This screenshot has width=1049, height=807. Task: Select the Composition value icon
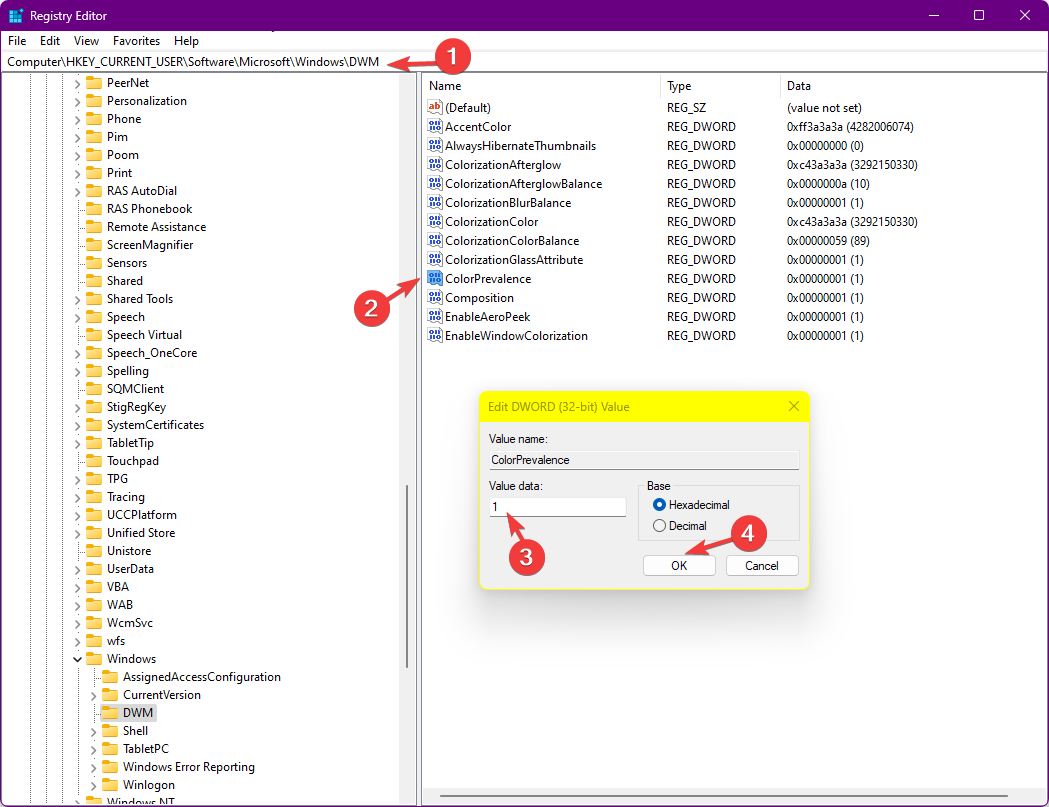coord(436,297)
